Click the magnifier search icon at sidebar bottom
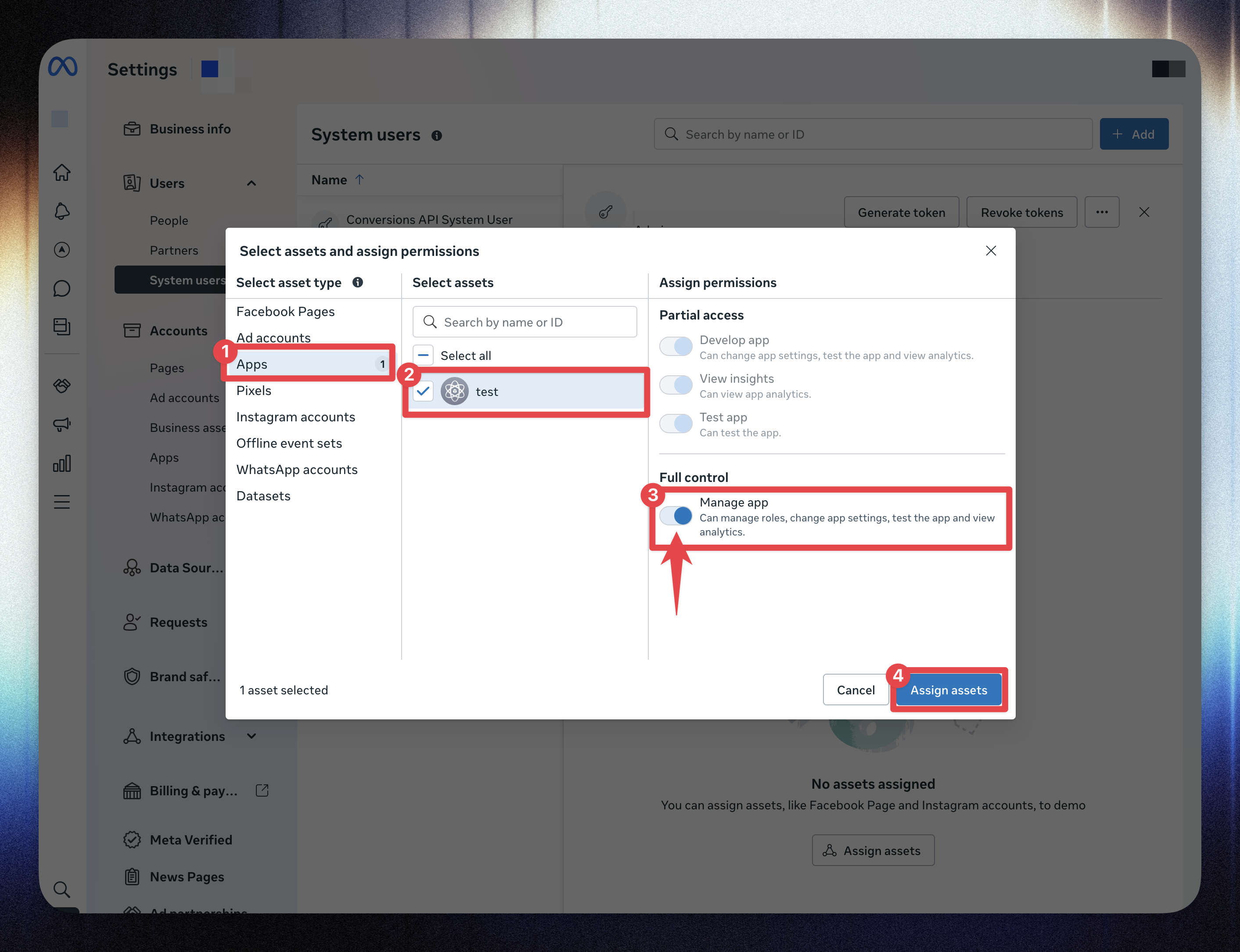 click(x=62, y=890)
